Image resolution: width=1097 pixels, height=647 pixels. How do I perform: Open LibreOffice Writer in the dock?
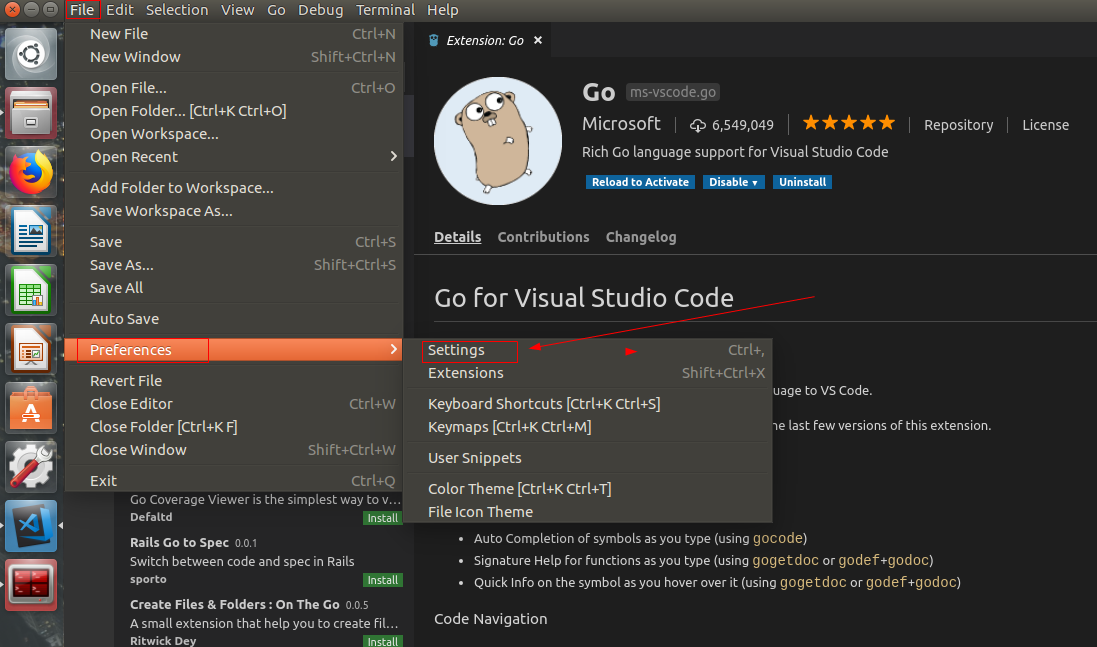(31, 231)
